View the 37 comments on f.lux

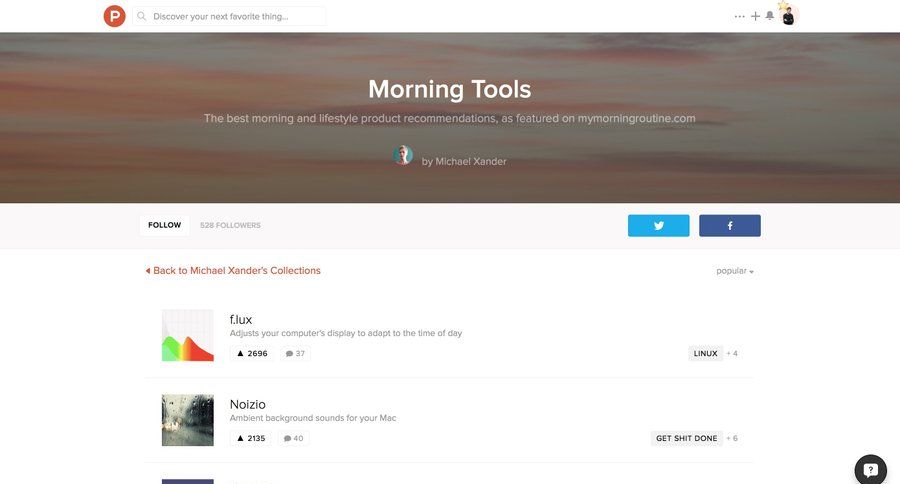click(x=295, y=353)
